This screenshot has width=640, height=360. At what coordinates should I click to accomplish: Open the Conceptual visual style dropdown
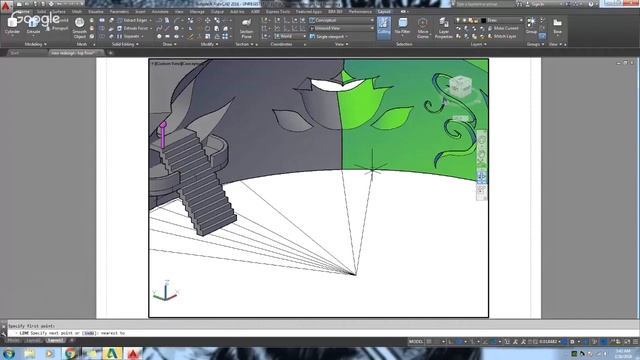pyautogui.click(x=342, y=20)
